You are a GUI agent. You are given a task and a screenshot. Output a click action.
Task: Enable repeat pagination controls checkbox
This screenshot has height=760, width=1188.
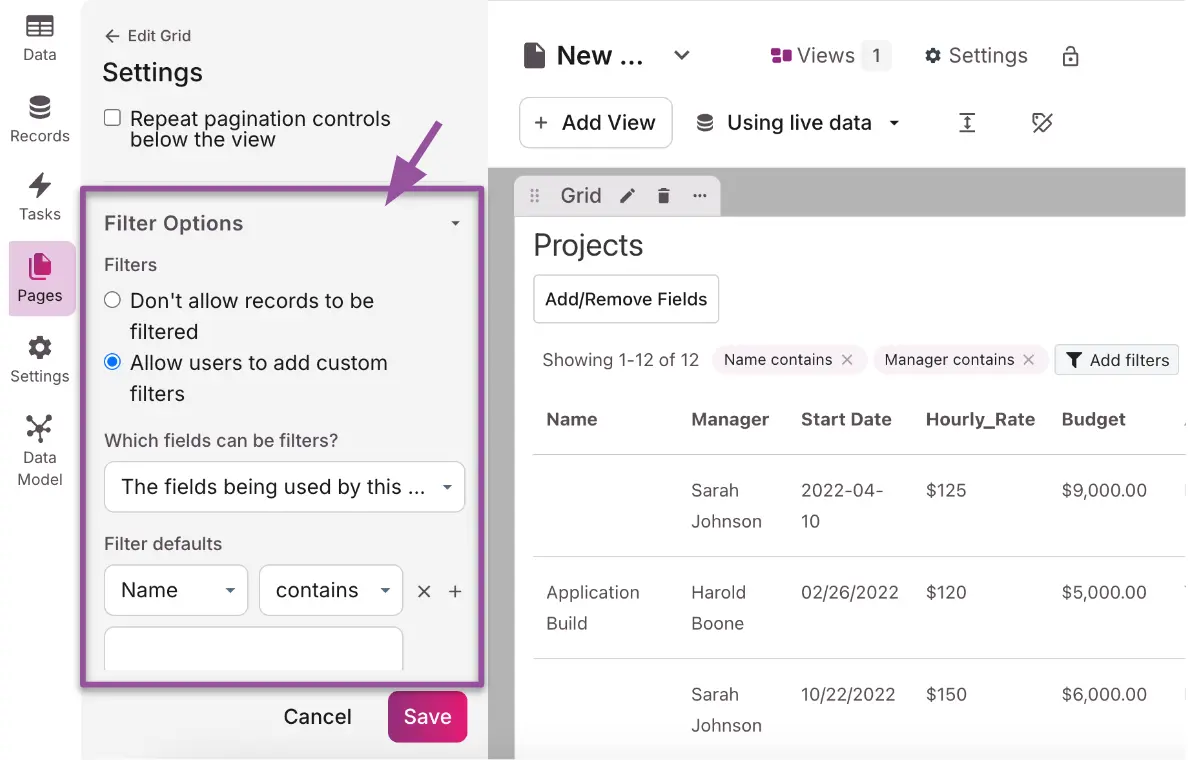(x=113, y=119)
